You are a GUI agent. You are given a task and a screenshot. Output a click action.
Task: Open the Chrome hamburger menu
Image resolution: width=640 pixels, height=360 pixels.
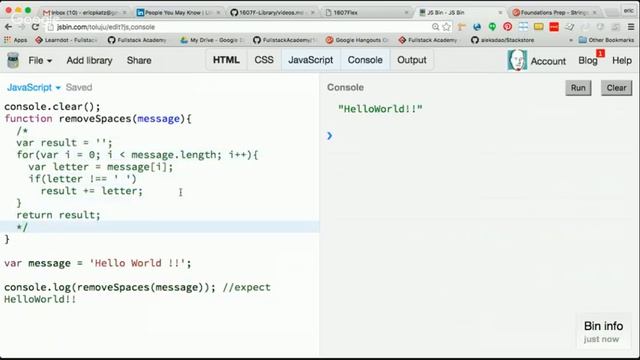[x=631, y=27]
